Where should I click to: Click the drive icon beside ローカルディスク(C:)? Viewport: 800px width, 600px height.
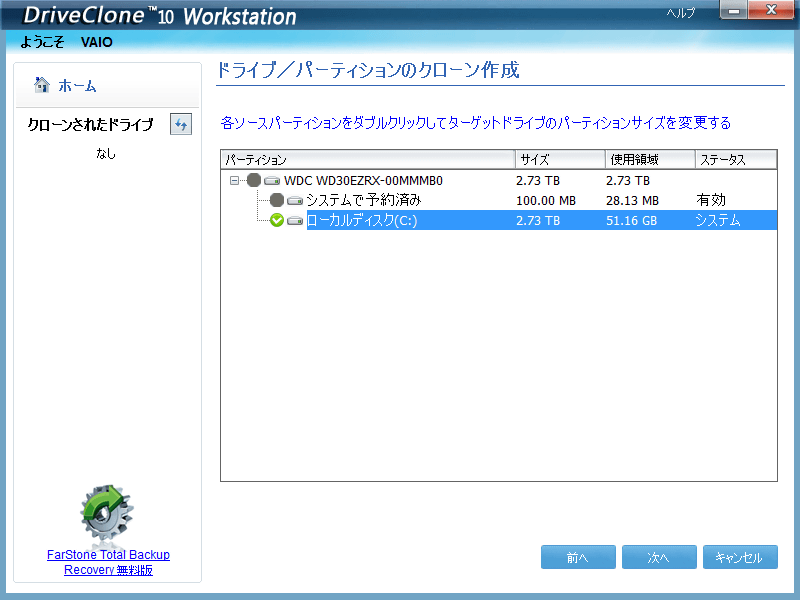[x=295, y=220]
